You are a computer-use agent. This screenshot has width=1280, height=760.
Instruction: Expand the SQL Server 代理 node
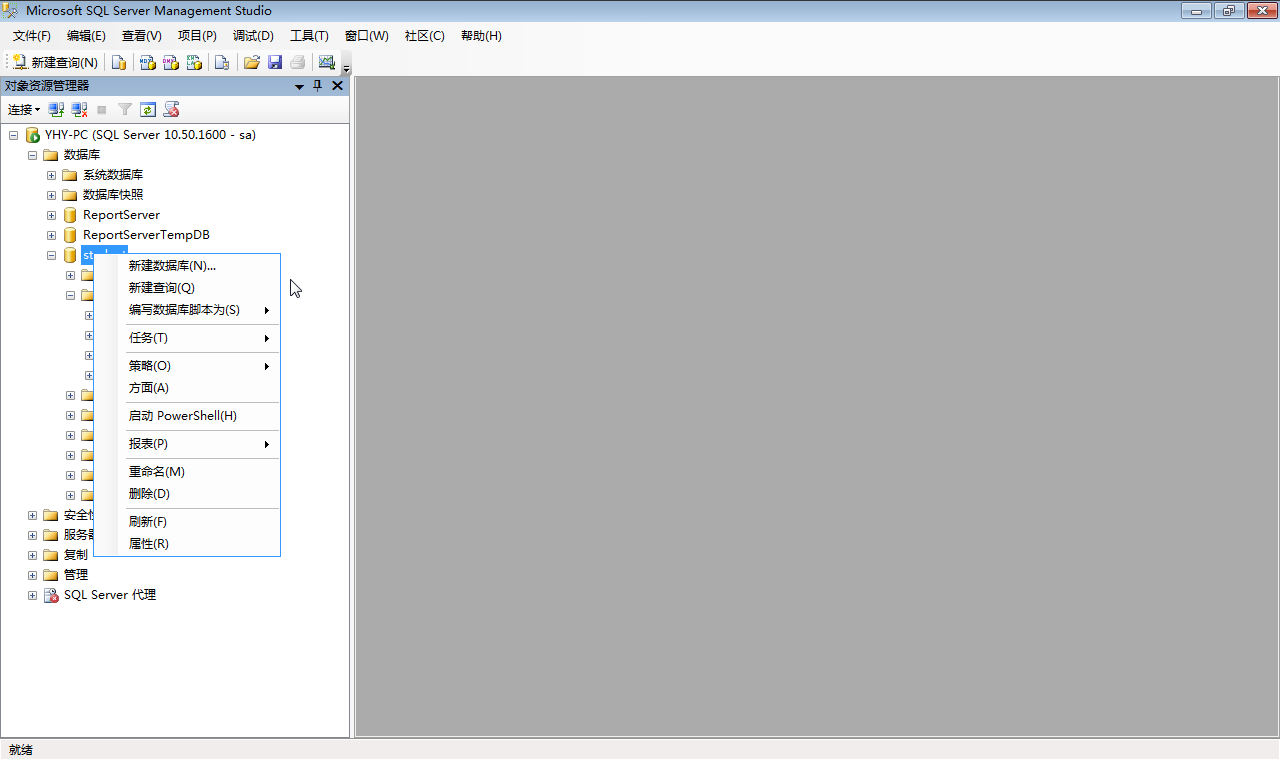coord(32,595)
